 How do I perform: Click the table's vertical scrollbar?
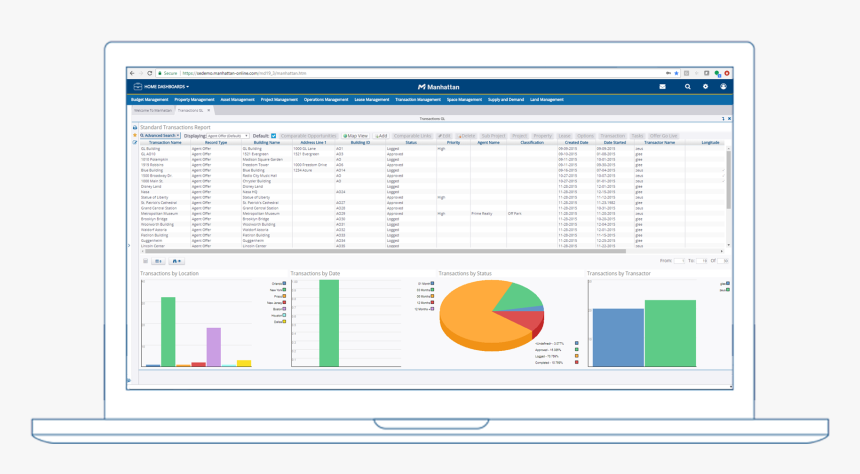pyautogui.click(x=728, y=180)
